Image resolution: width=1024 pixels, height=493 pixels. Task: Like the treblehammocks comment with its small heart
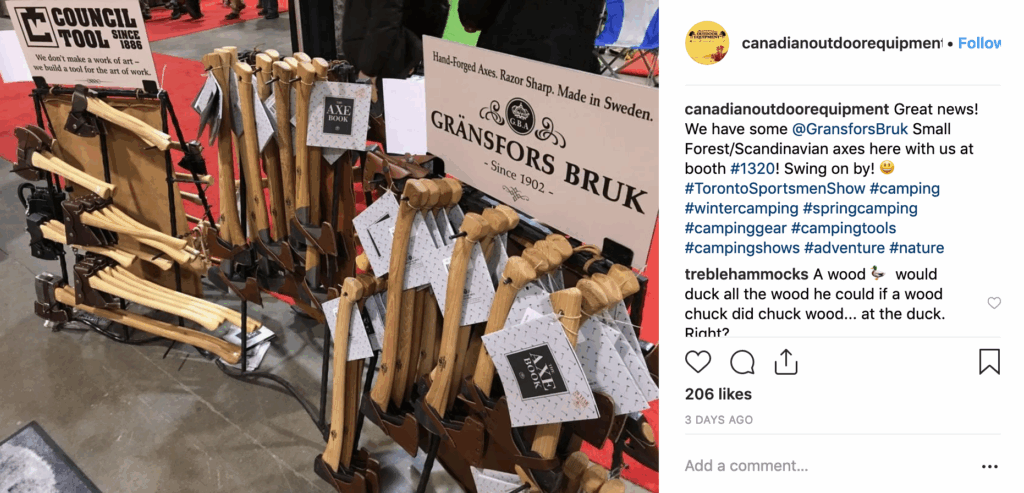pyautogui.click(x=994, y=302)
